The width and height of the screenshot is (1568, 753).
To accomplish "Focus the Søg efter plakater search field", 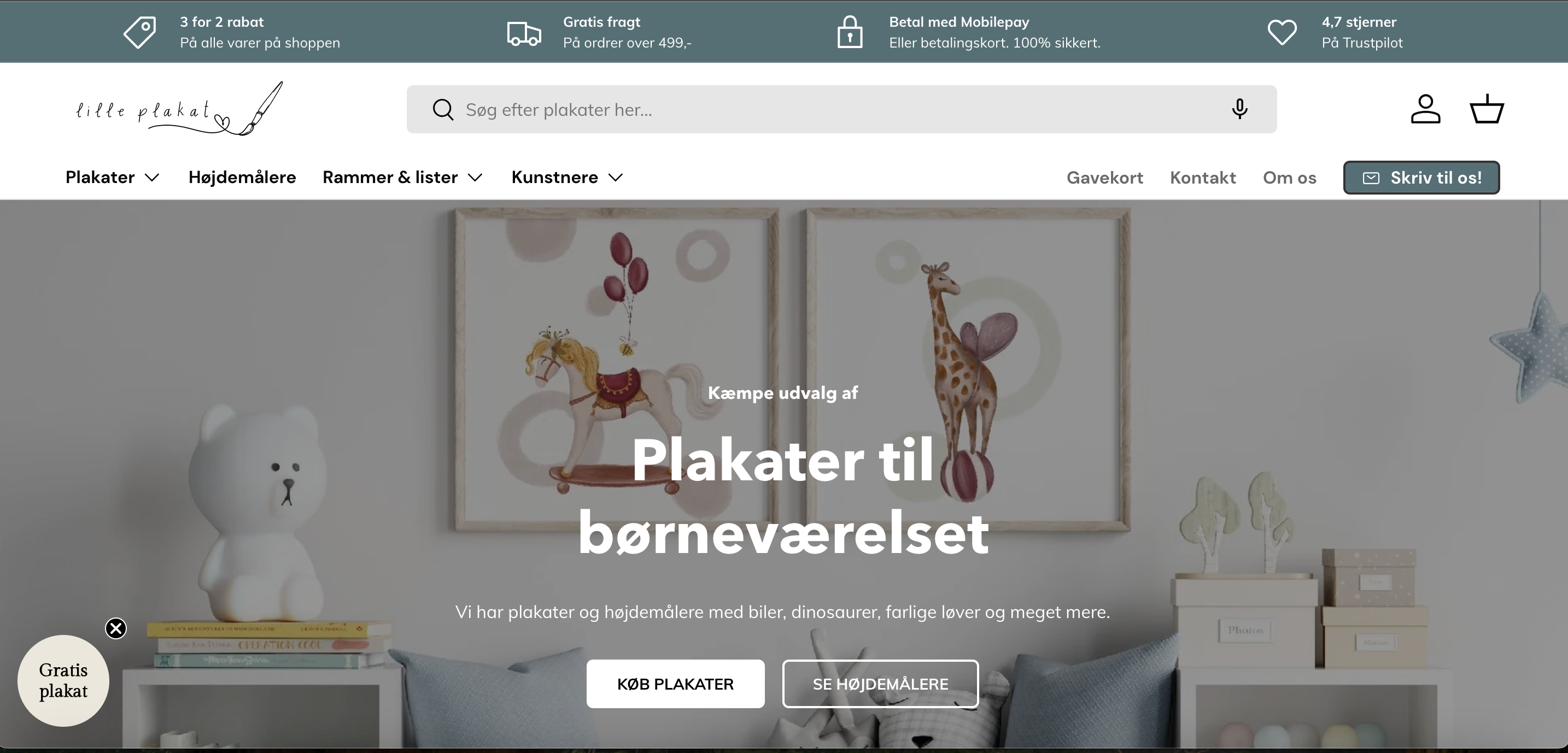I will point(841,109).
